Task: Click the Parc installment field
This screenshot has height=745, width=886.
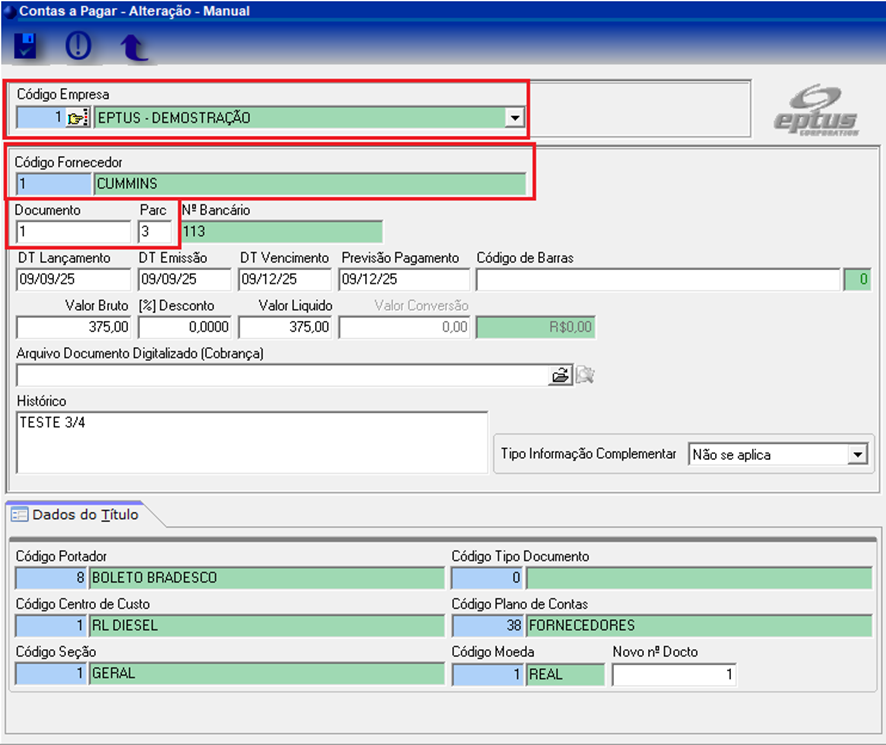Action: pos(155,232)
